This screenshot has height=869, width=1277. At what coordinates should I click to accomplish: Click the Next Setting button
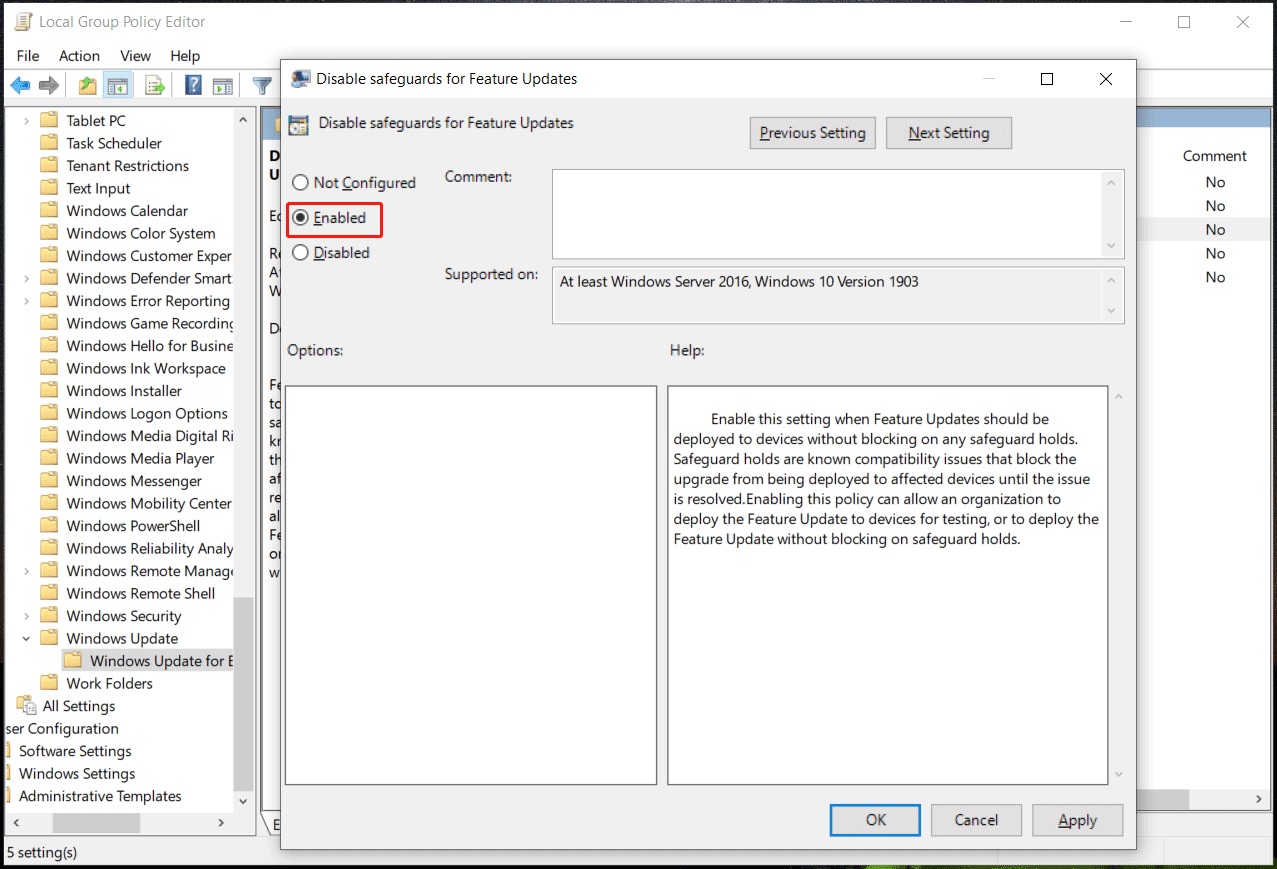click(949, 133)
